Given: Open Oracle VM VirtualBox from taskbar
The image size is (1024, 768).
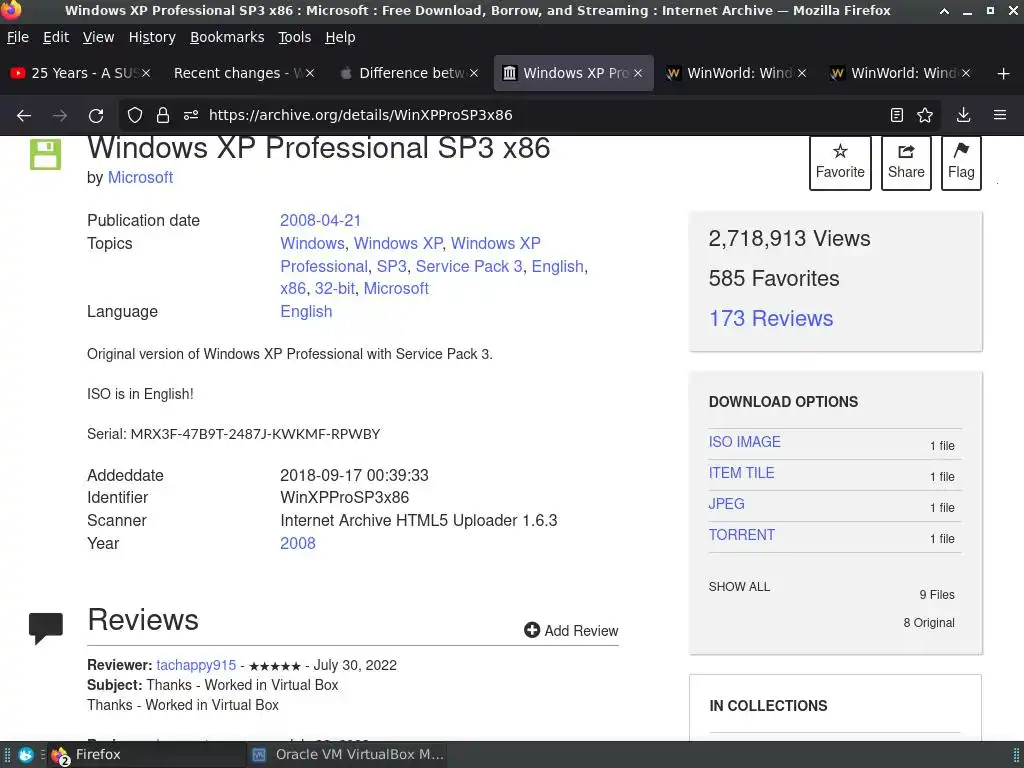Looking at the screenshot, I should click(x=347, y=754).
